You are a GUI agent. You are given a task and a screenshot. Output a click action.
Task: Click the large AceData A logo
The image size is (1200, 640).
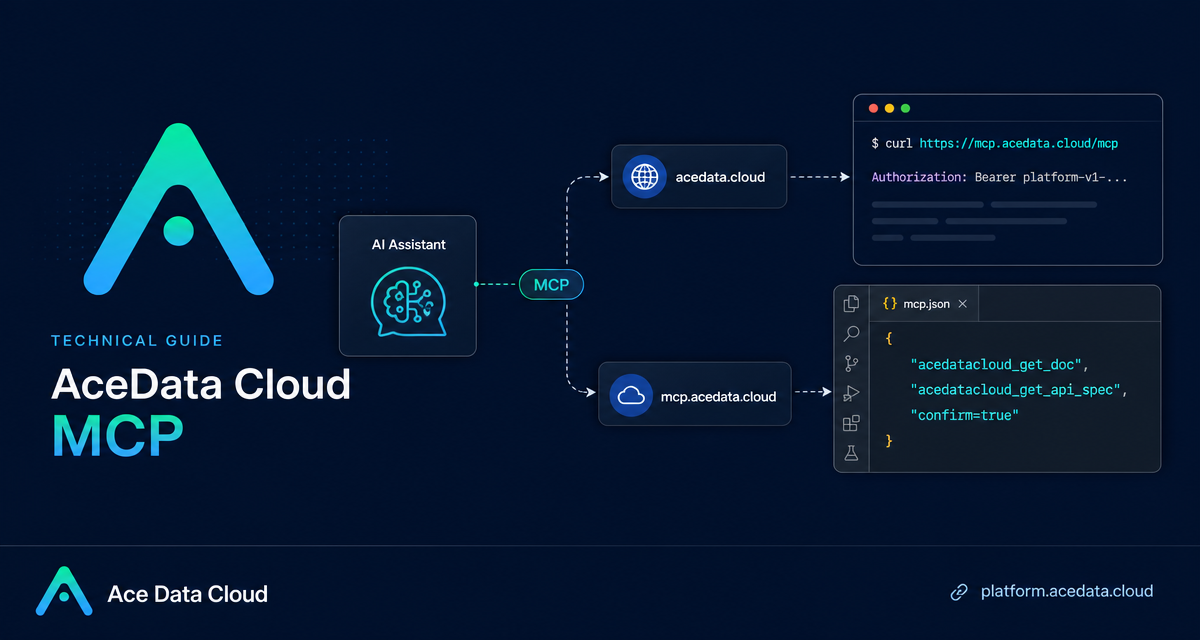(178, 210)
